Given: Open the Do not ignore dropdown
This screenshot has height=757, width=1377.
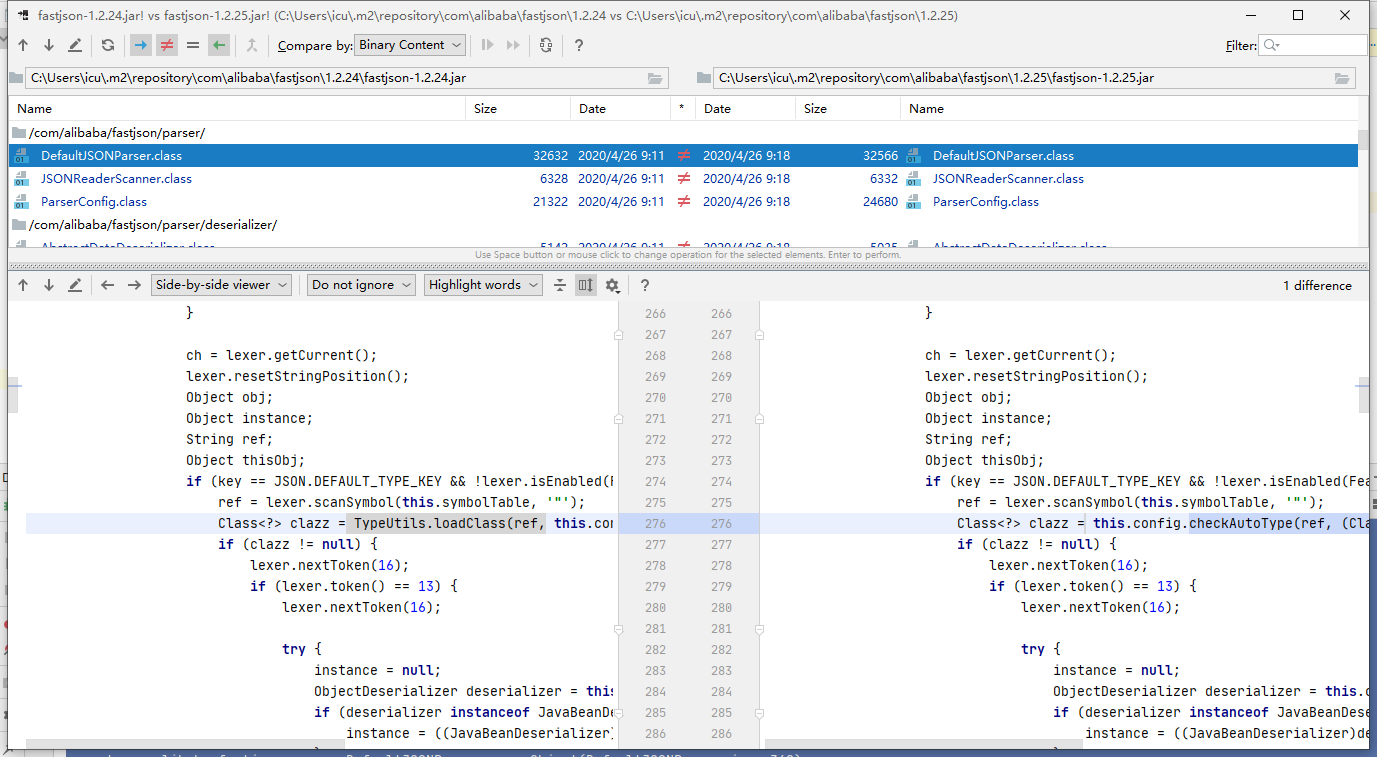Looking at the screenshot, I should 361,285.
